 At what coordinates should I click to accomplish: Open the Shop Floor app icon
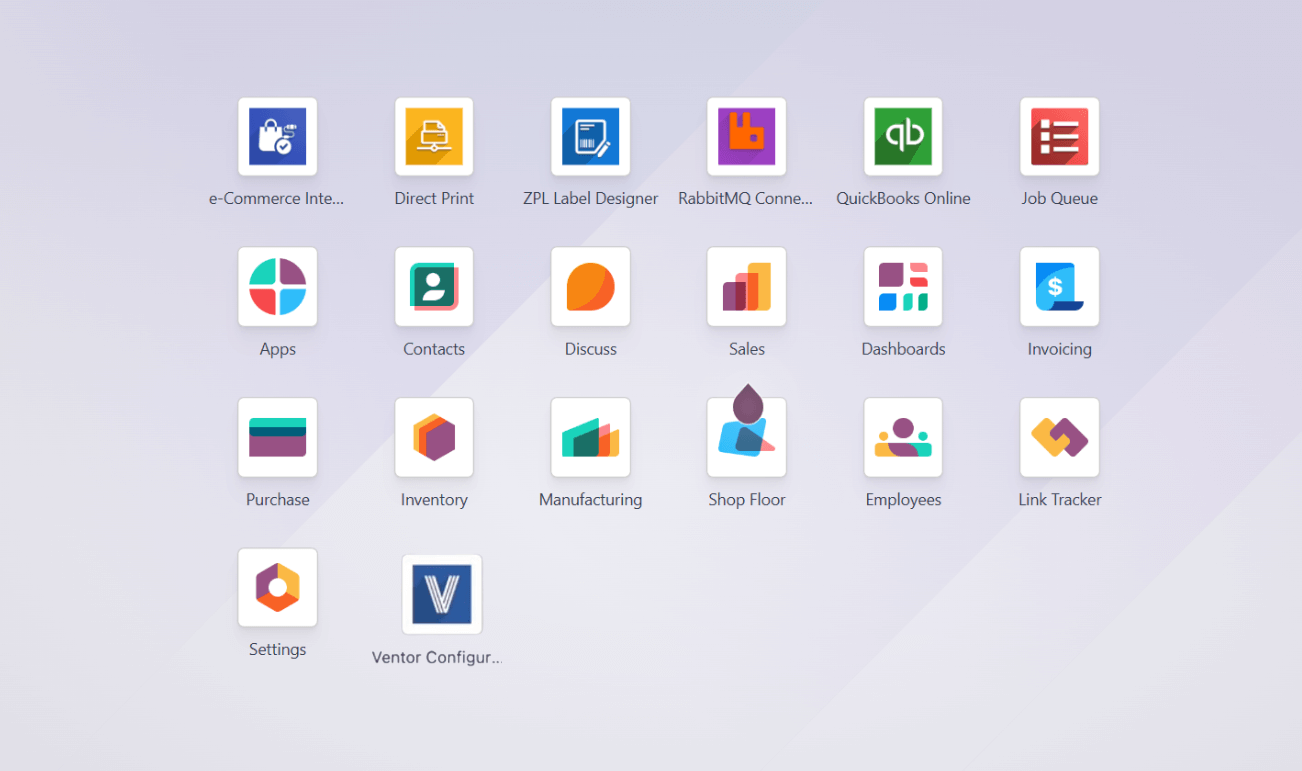click(746, 437)
